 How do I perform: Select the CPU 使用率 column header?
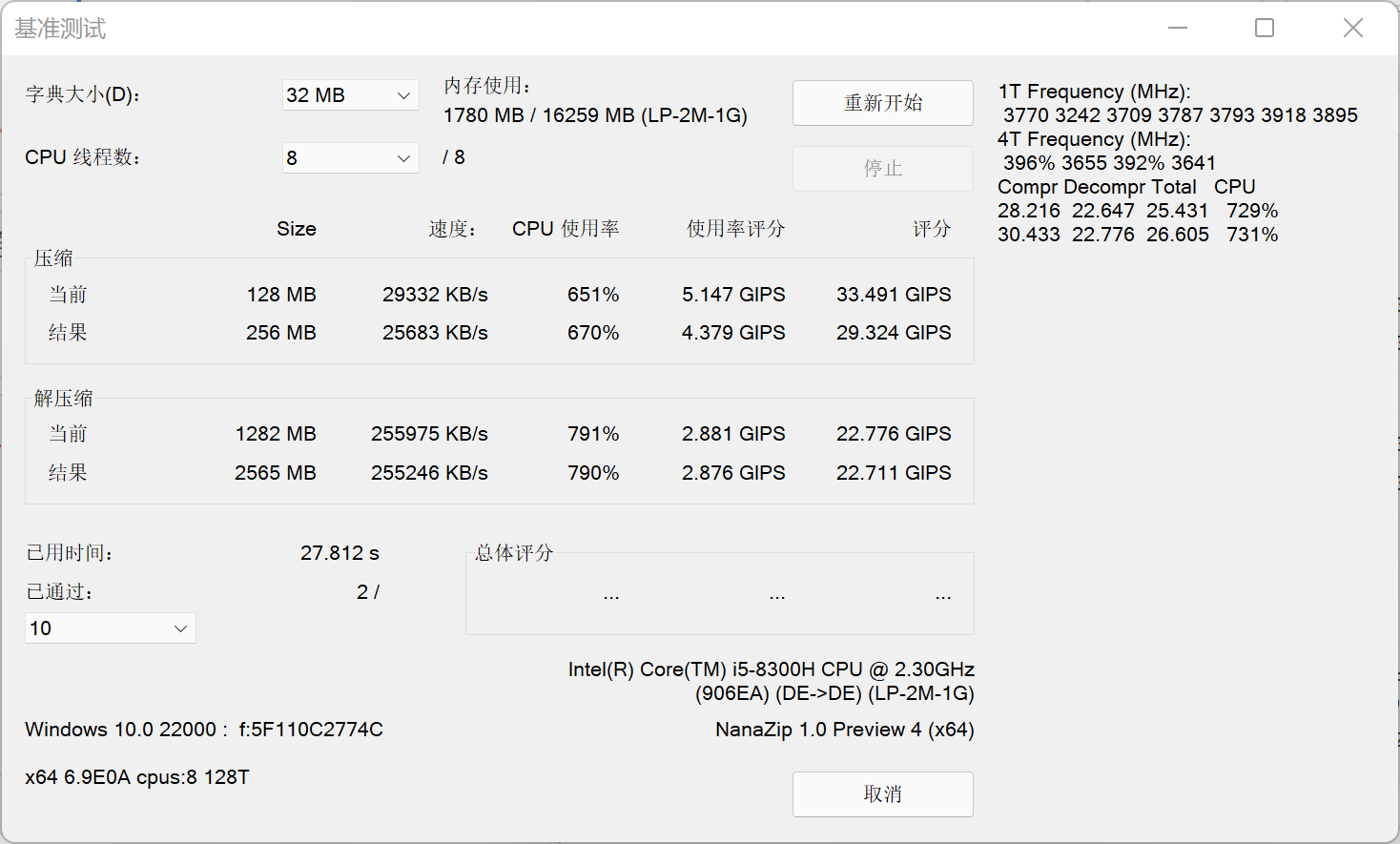click(x=566, y=228)
